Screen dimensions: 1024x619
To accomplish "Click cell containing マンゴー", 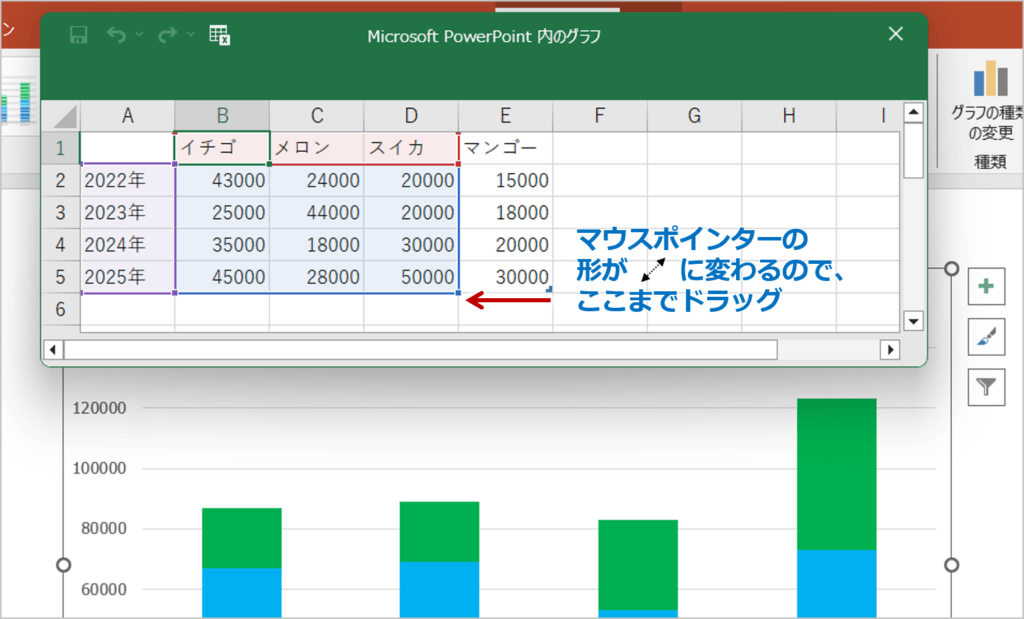I will pos(505,148).
